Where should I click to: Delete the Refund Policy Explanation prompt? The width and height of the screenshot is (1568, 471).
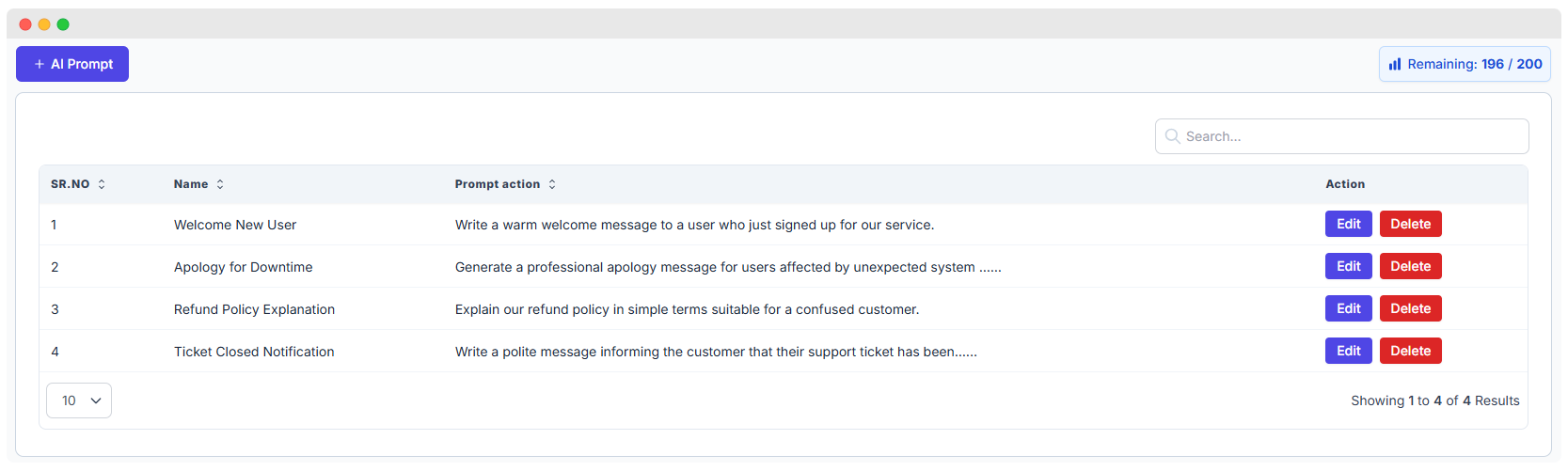(x=1410, y=308)
